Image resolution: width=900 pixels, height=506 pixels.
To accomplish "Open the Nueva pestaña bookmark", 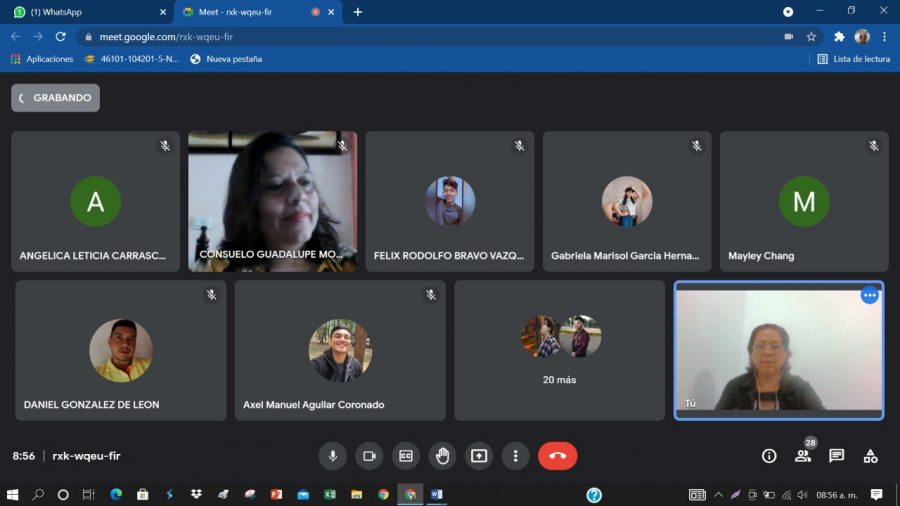I will click(x=226, y=59).
